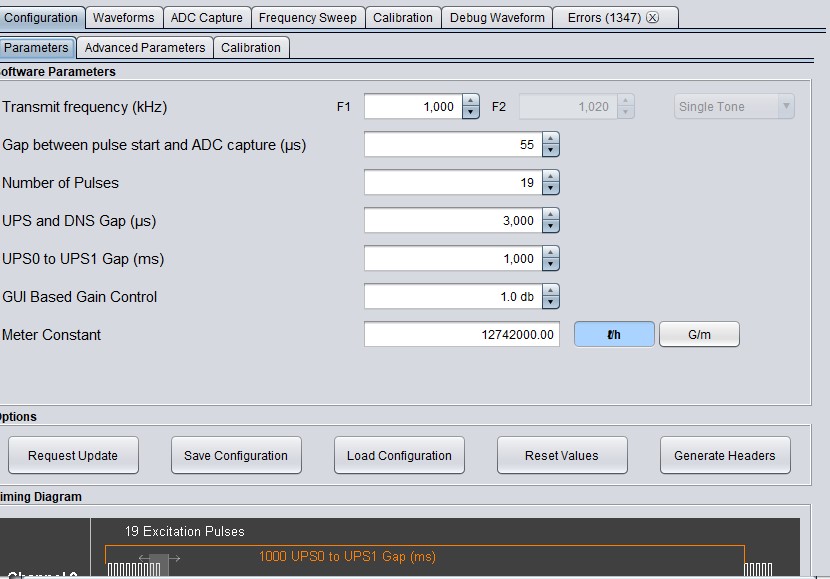Click the GUI Based Gain Control field
This screenshot has width=830, height=579.
(454, 297)
